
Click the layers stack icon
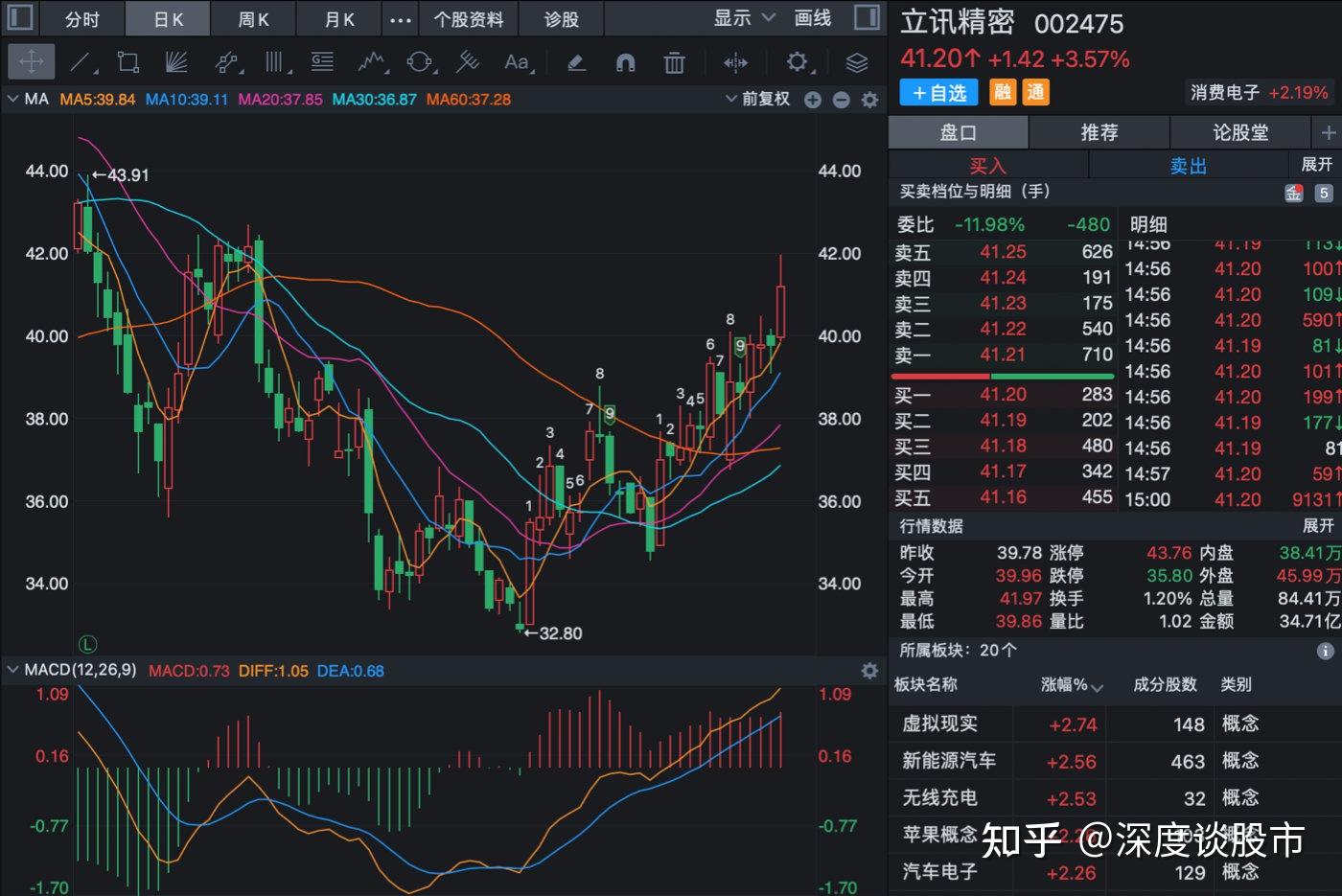(x=857, y=63)
